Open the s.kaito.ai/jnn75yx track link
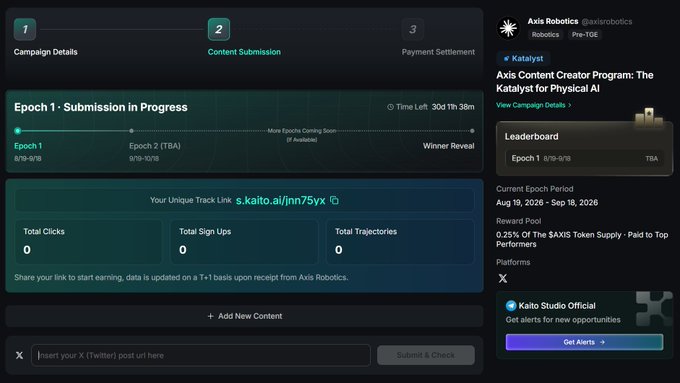This screenshot has height=383, width=680. click(281, 200)
